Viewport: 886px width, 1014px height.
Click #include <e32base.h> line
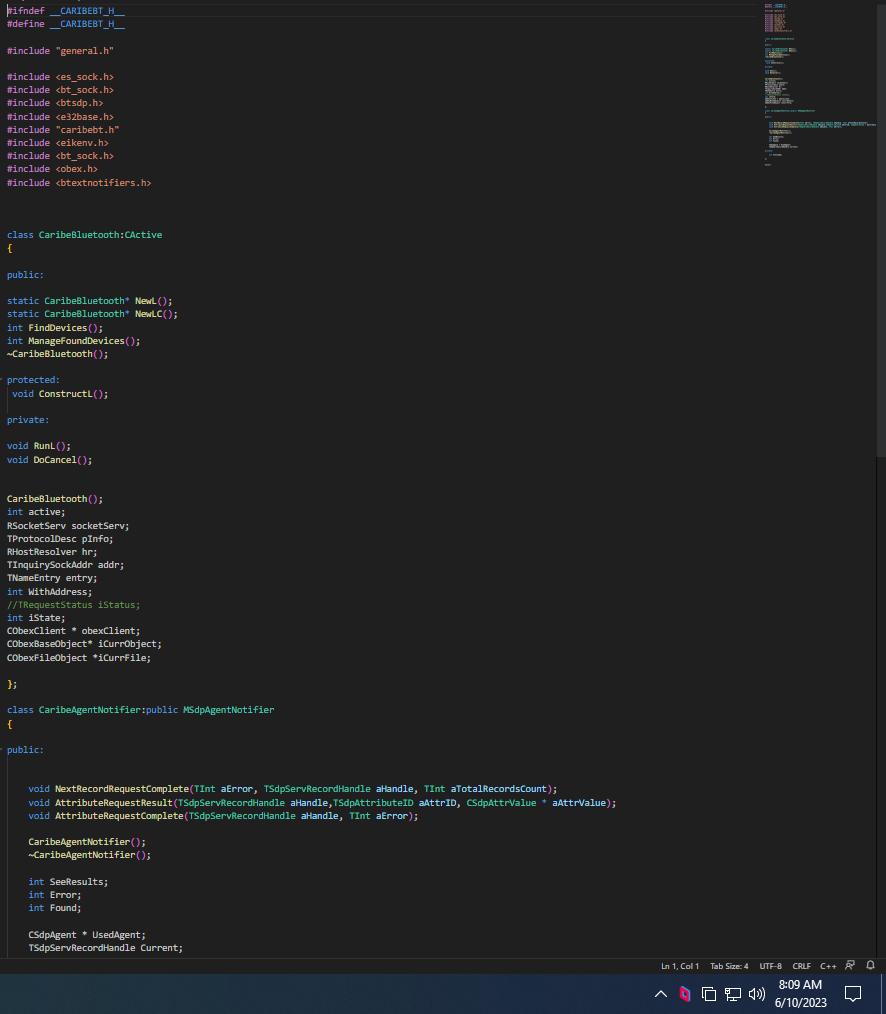point(60,117)
